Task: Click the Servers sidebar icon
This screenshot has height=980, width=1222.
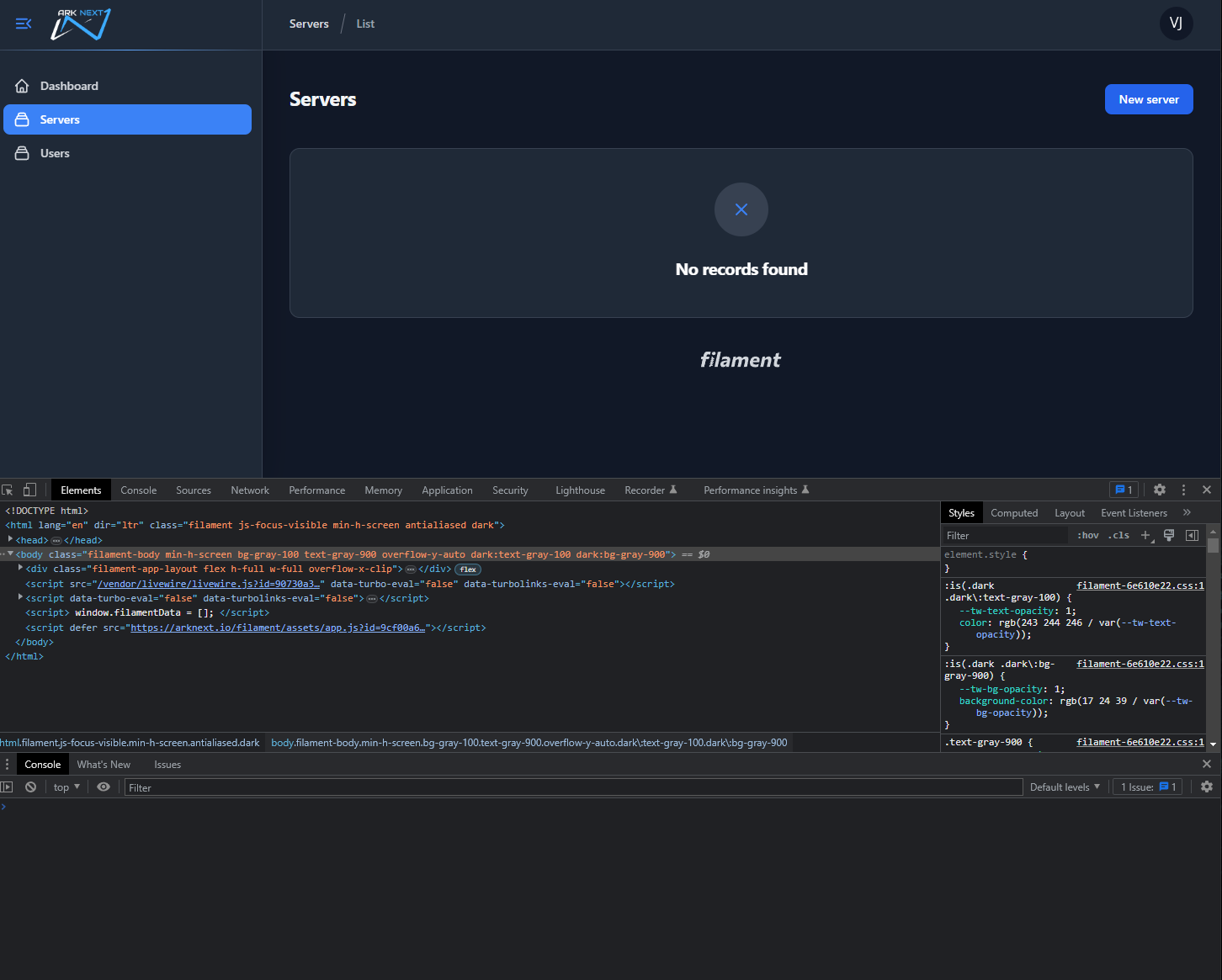Action: 22,119
